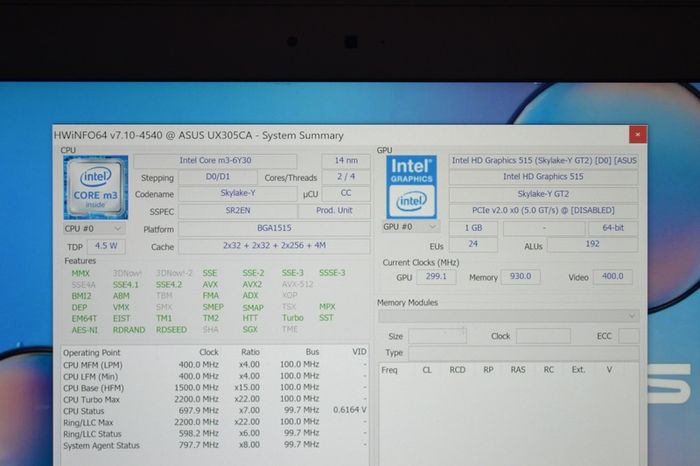Screen dimensions: 700x466
Task: Click the MMX feature label
Action: [x=81, y=273]
